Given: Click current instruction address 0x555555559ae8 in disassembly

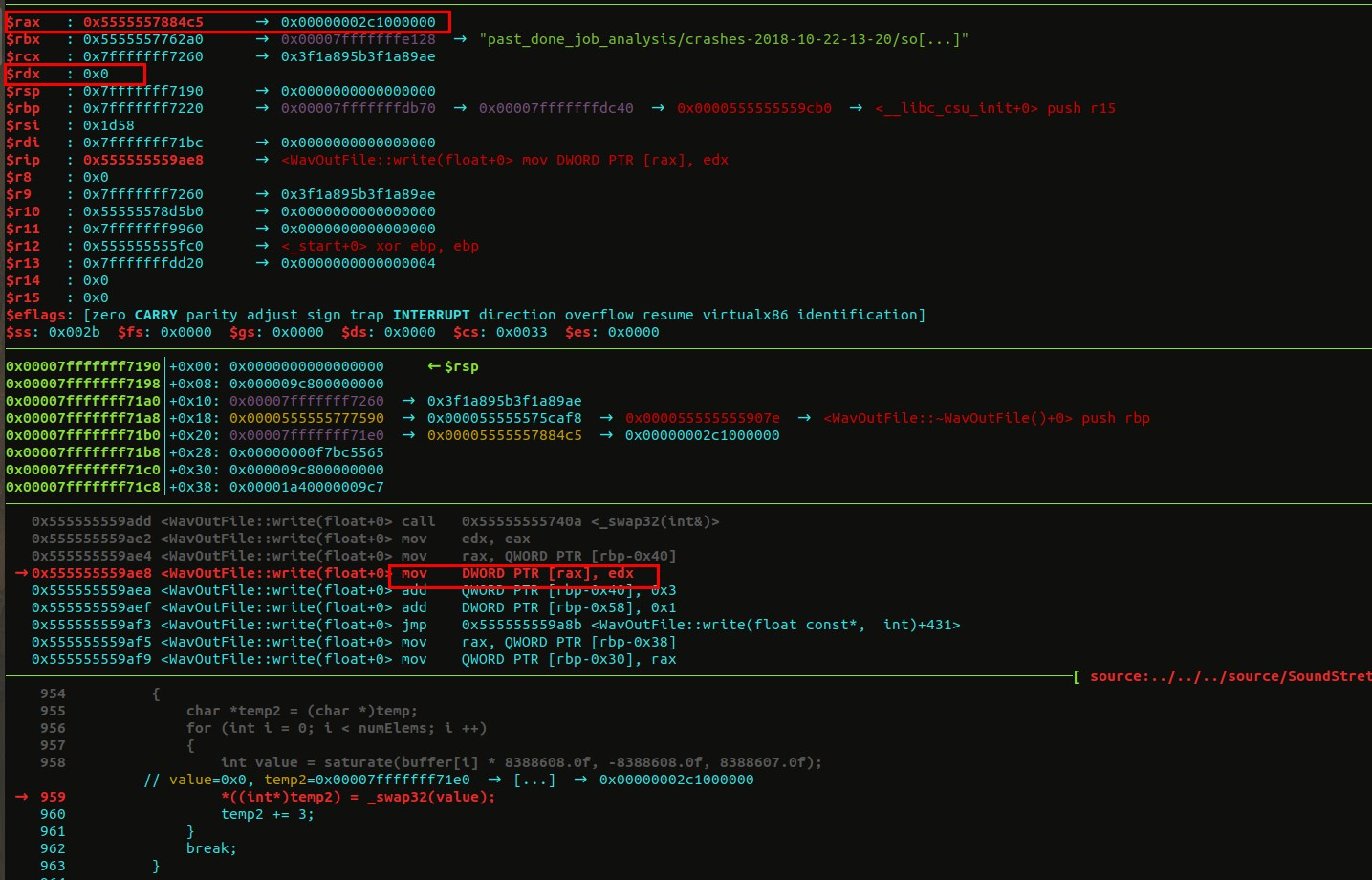Looking at the screenshot, I should [92, 573].
